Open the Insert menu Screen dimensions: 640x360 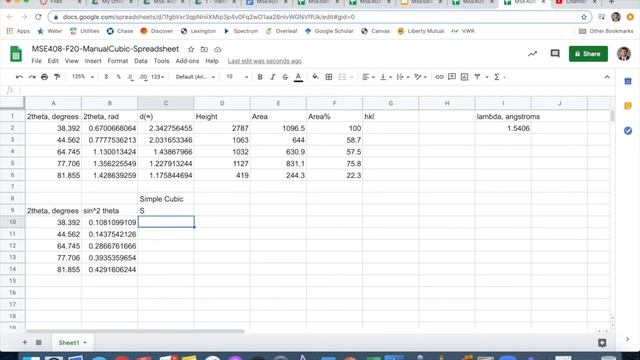click(93, 61)
